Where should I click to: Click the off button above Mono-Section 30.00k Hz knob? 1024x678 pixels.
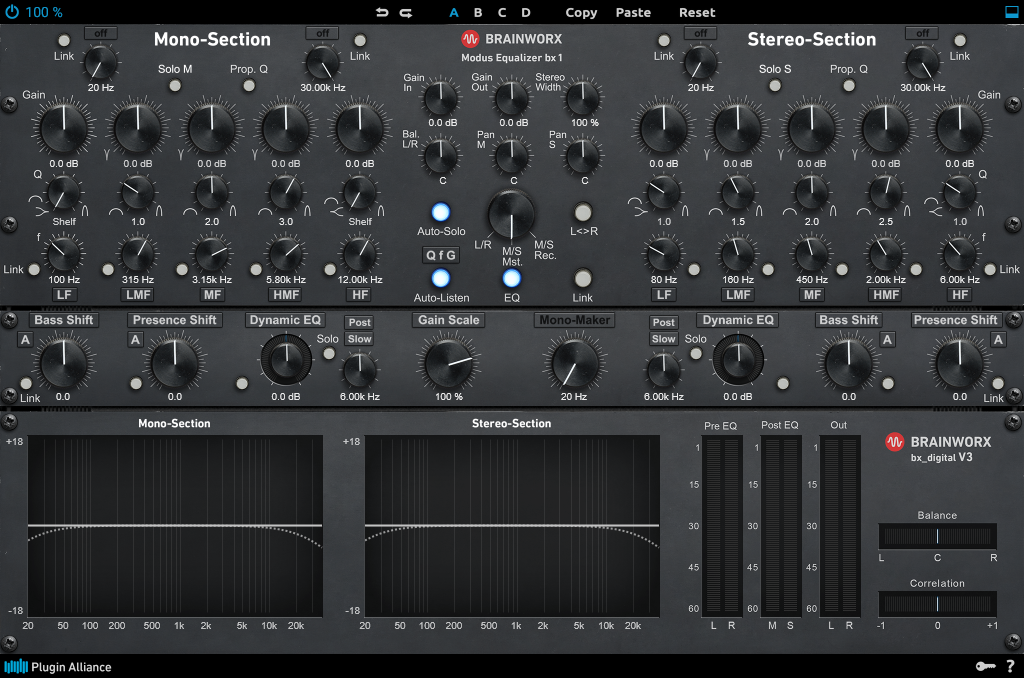tap(323, 33)
